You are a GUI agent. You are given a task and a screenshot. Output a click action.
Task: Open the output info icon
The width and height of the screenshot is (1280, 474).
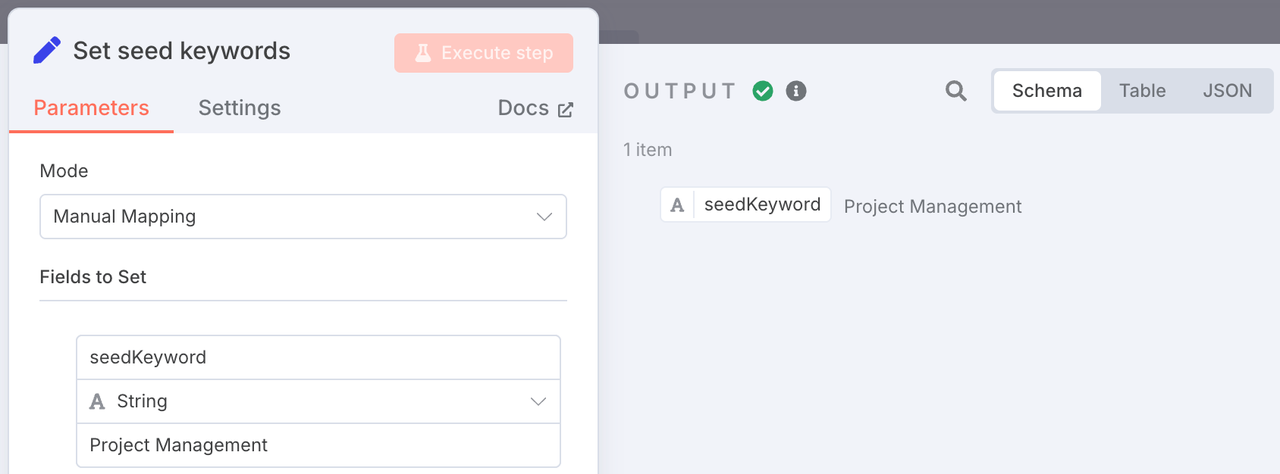(796, 91)
